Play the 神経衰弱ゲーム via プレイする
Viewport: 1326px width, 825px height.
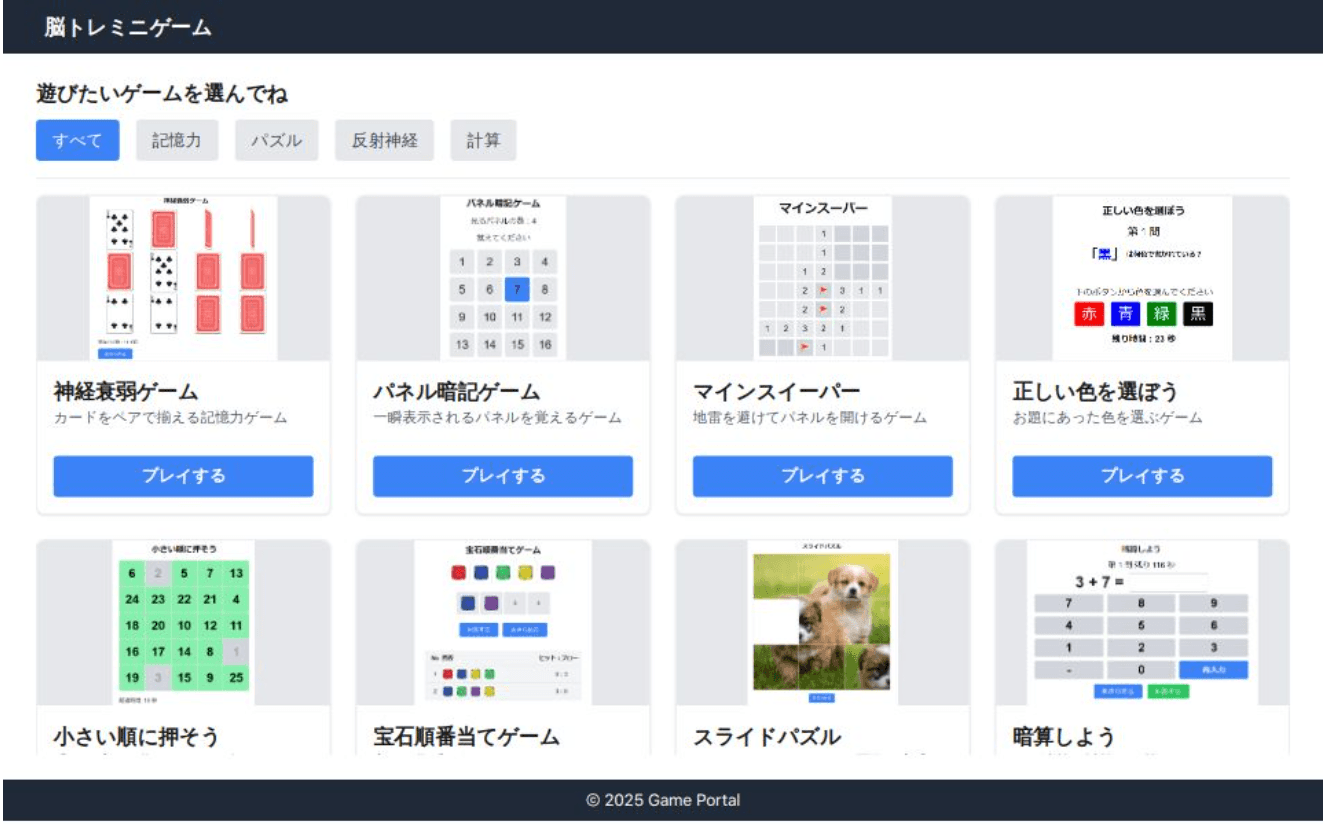coord(183,476)
